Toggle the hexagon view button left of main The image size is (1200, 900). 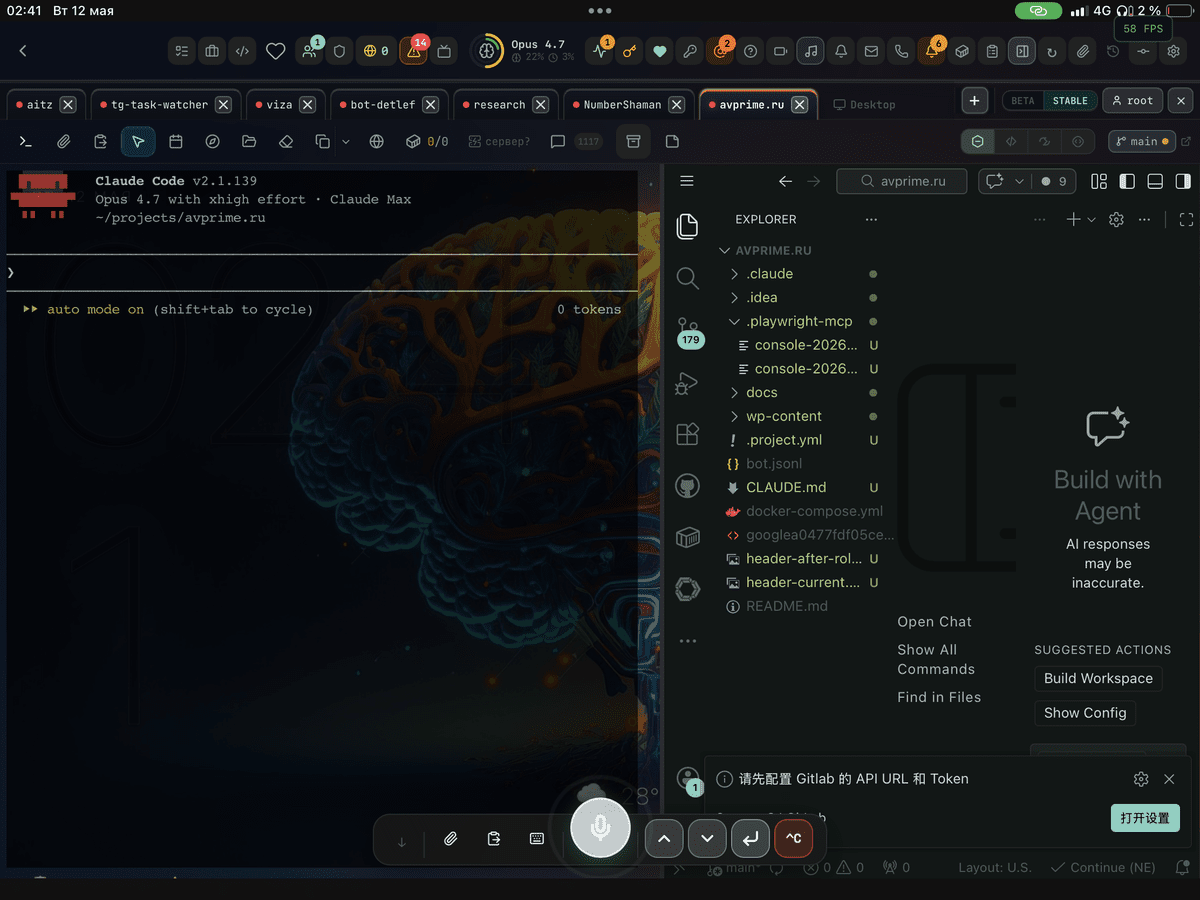coord(977,142)
